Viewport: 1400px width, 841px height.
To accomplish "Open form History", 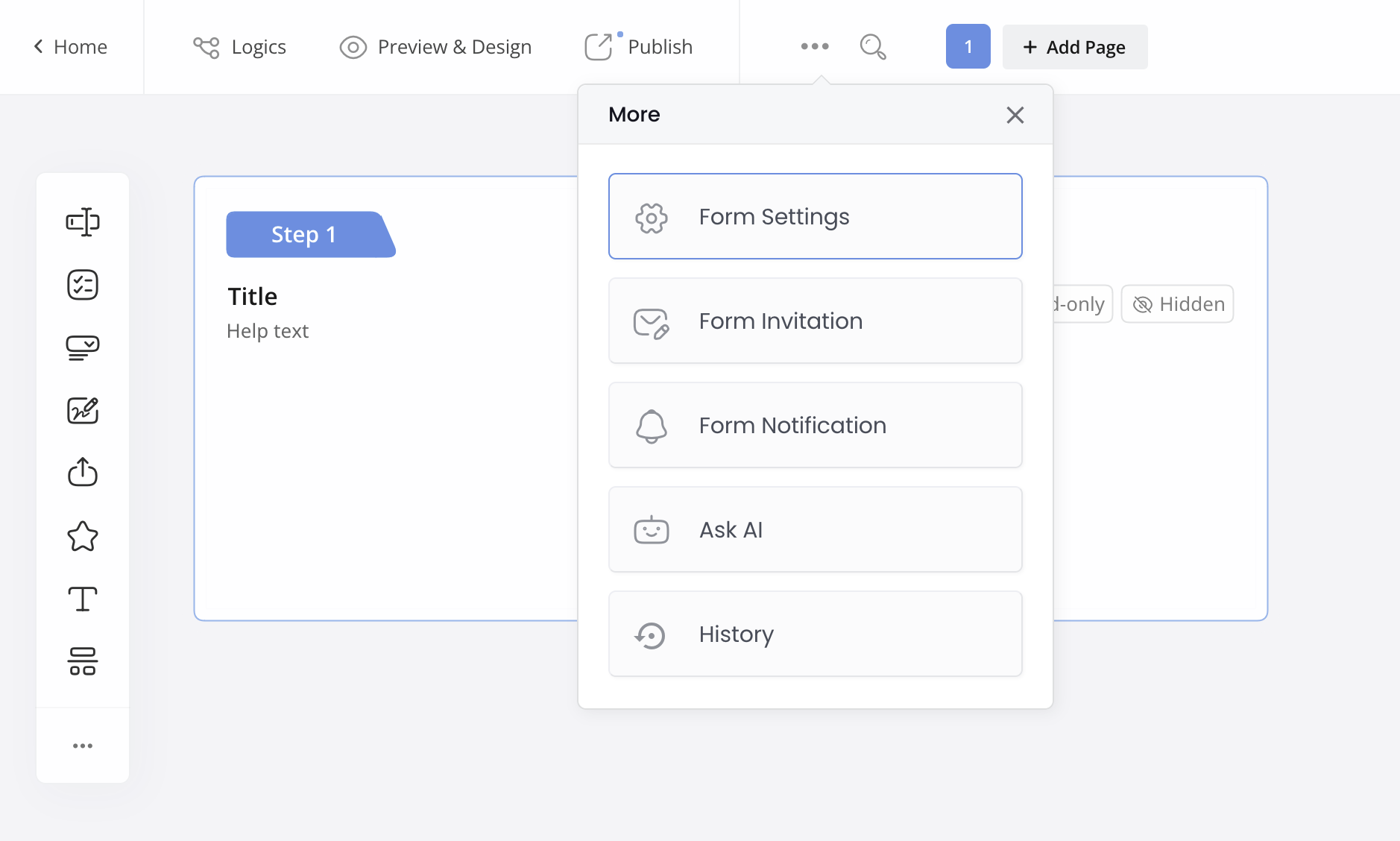I will click(816, 634).
